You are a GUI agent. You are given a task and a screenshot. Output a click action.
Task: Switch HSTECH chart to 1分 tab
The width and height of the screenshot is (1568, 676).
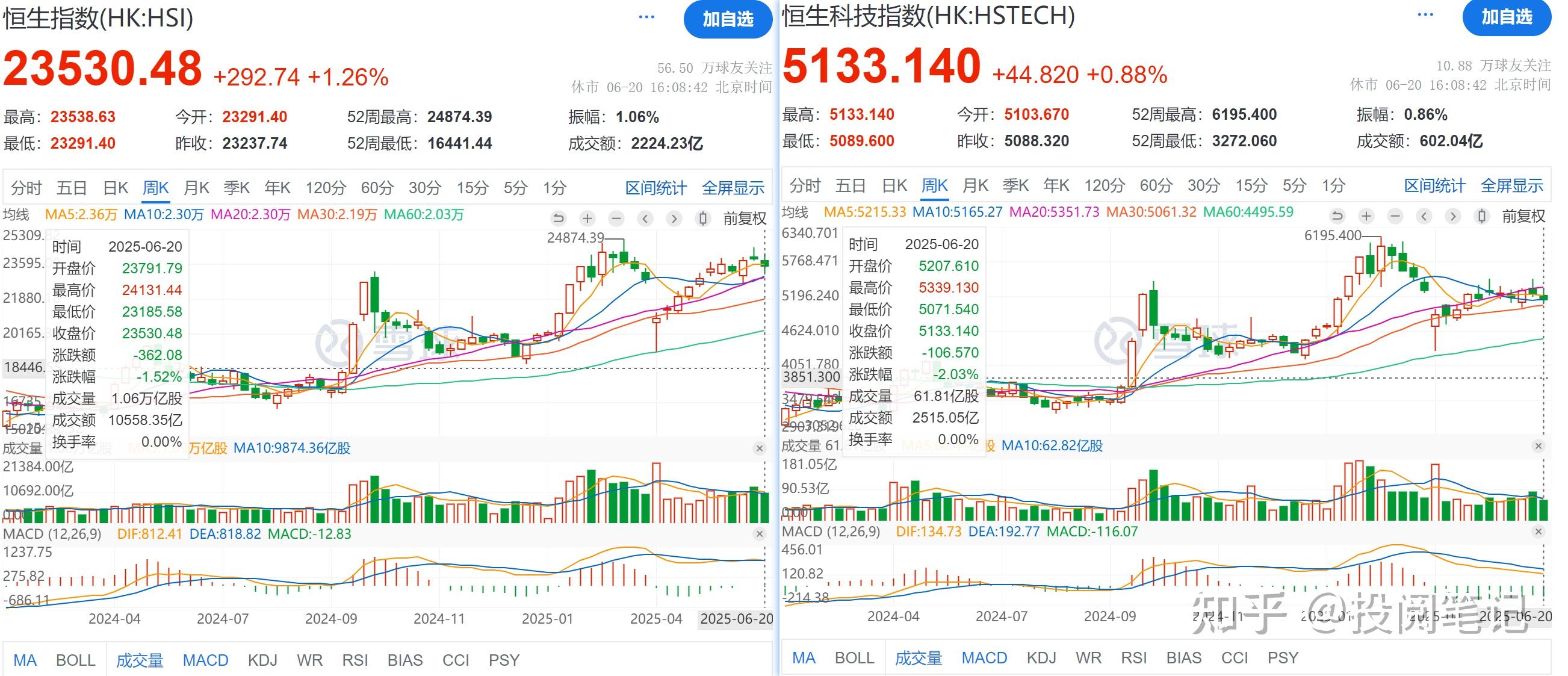click(1334, 186)
